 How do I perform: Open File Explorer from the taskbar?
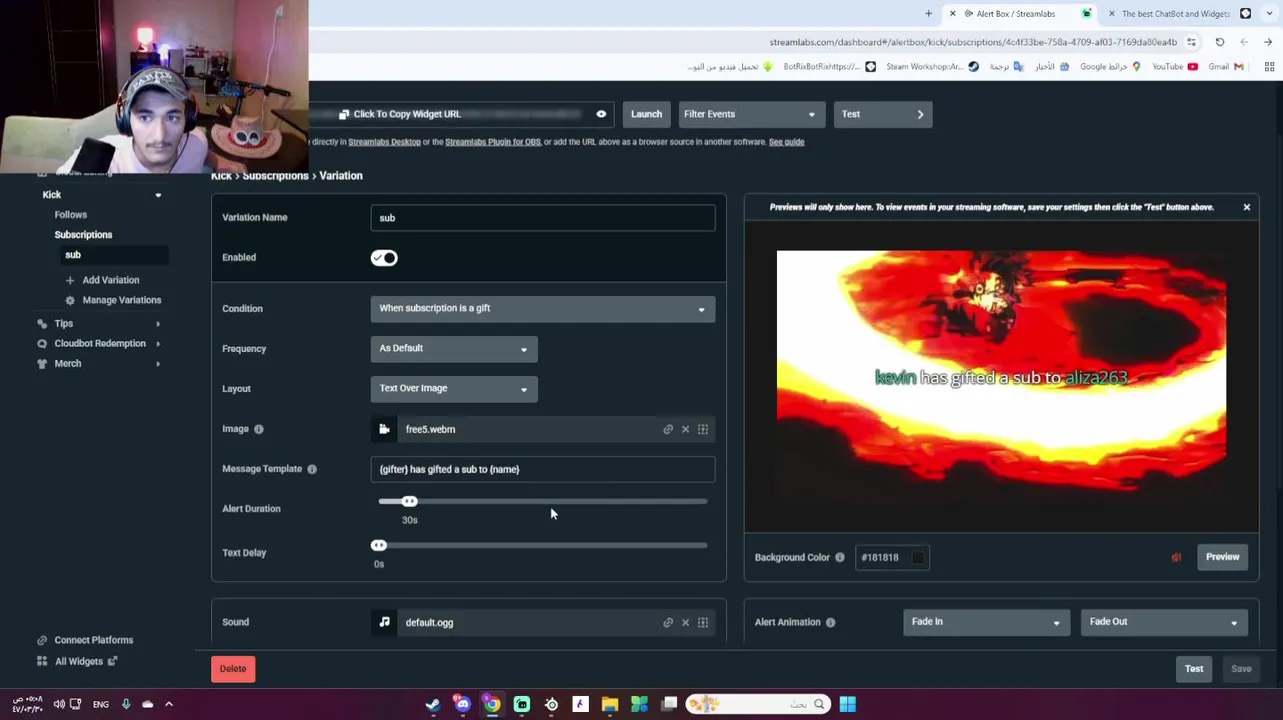point(610,704)
